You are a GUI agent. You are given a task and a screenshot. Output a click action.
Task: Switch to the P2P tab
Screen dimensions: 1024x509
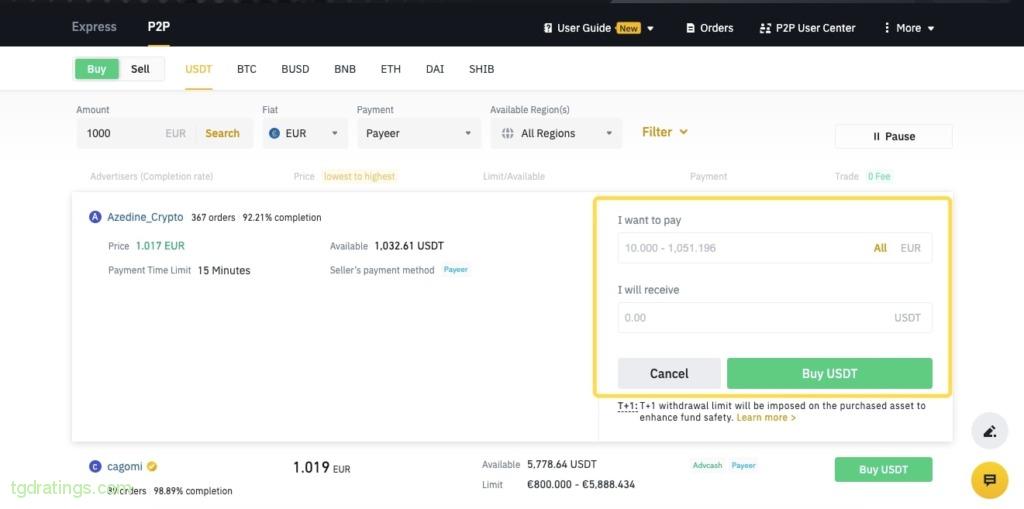point(159,27)
